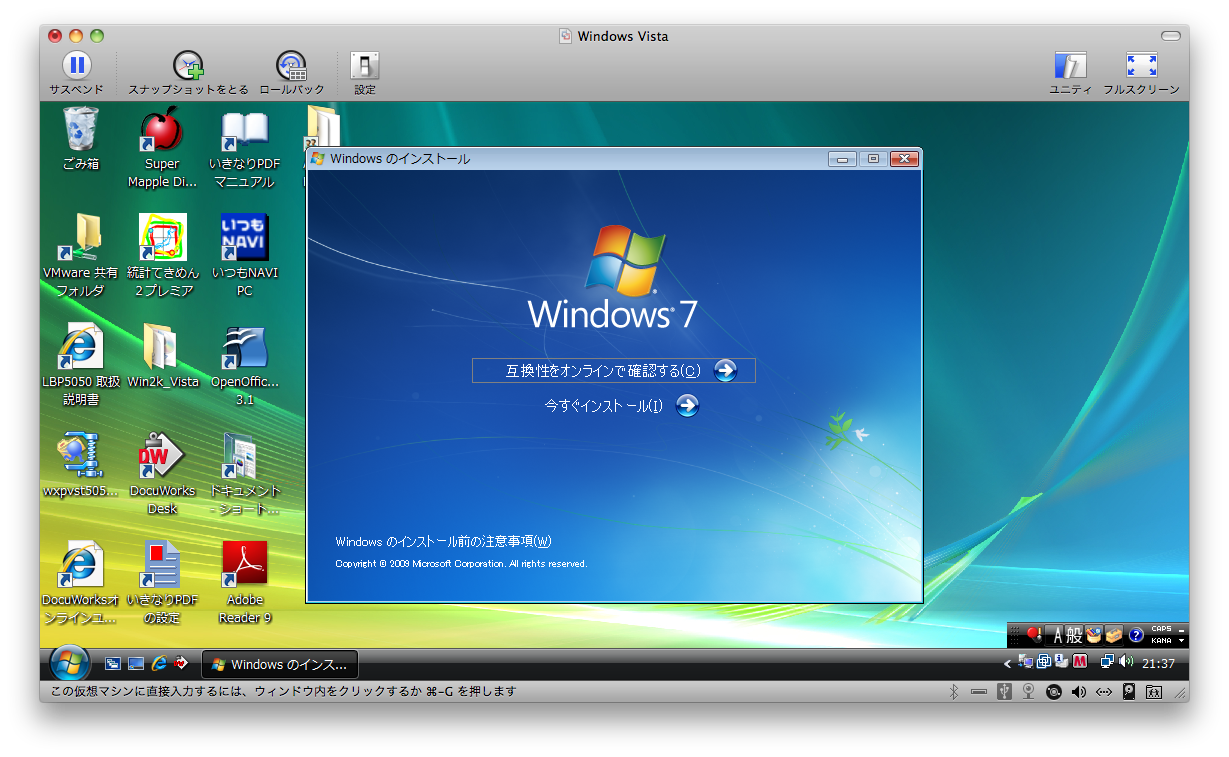Click the USB device status icon
Image resolution: width=1229 pixels, height=757 pixels.
(1004, 691)
